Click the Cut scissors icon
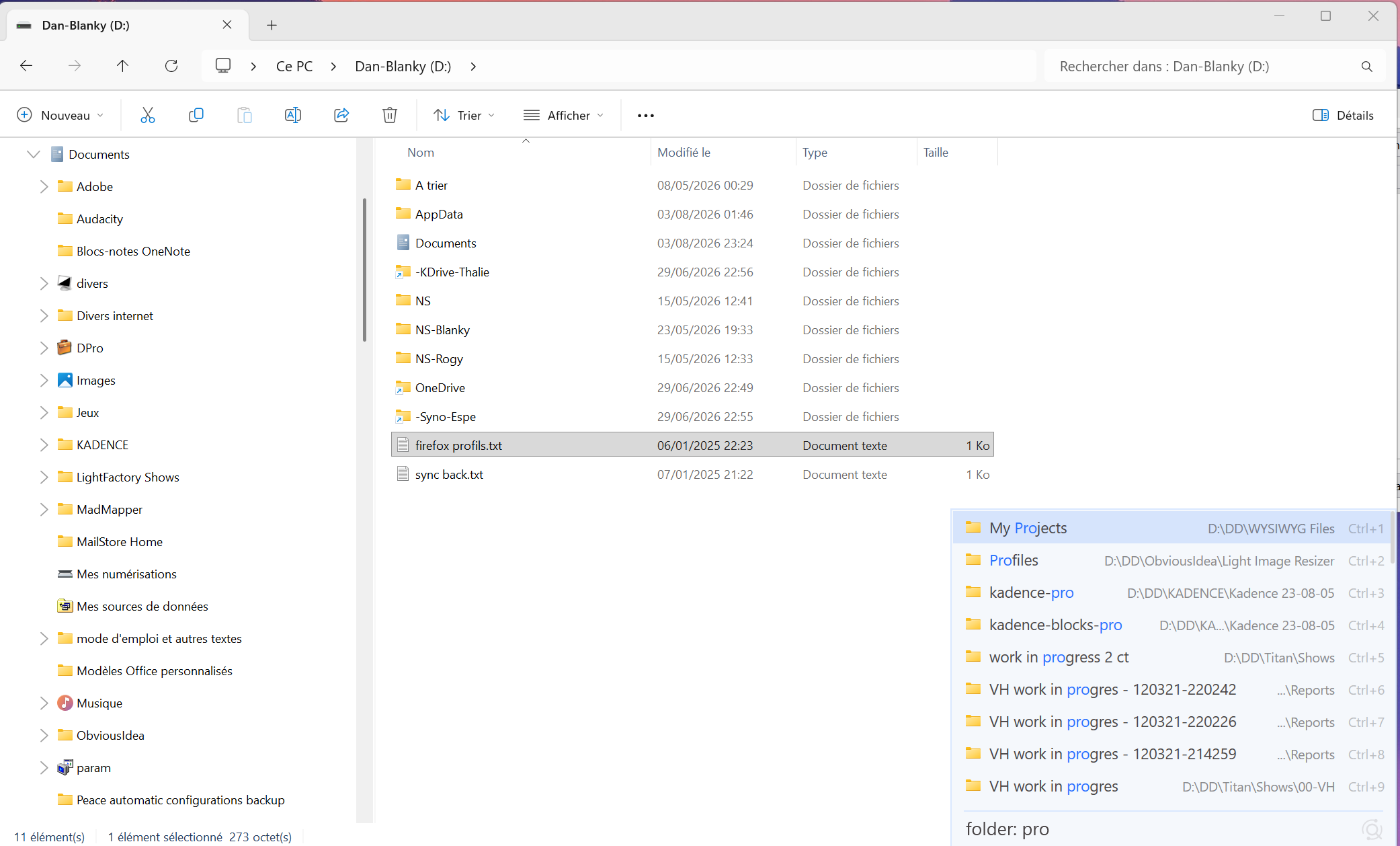Image resolution: width=1400 pixels, height=846 pixels. (x=148, y=115)
